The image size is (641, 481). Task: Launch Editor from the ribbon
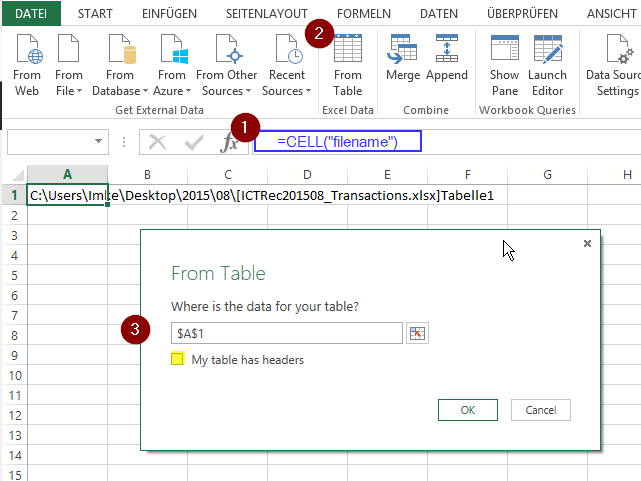coord(547,65)
